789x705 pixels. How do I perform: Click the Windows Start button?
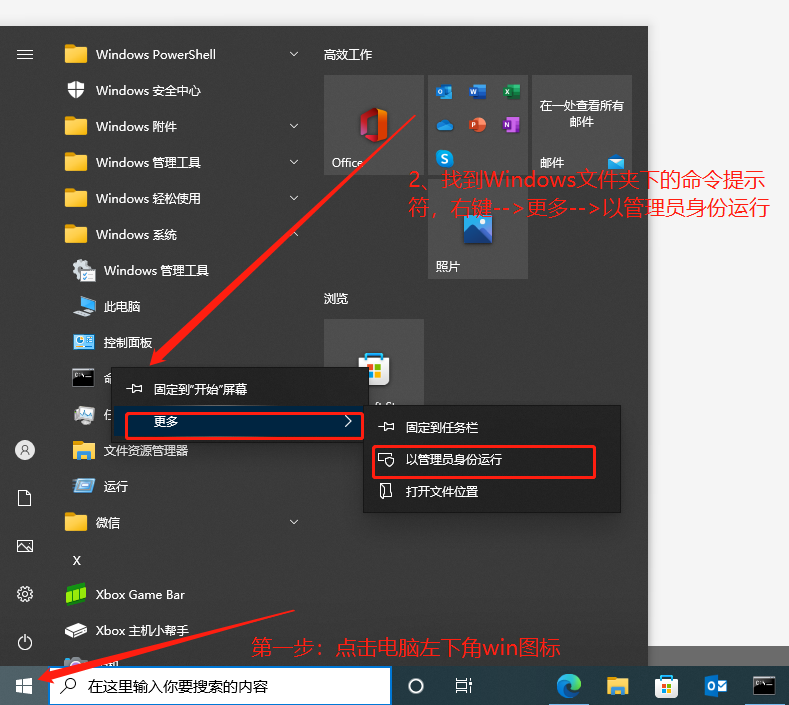click(24, 686)
